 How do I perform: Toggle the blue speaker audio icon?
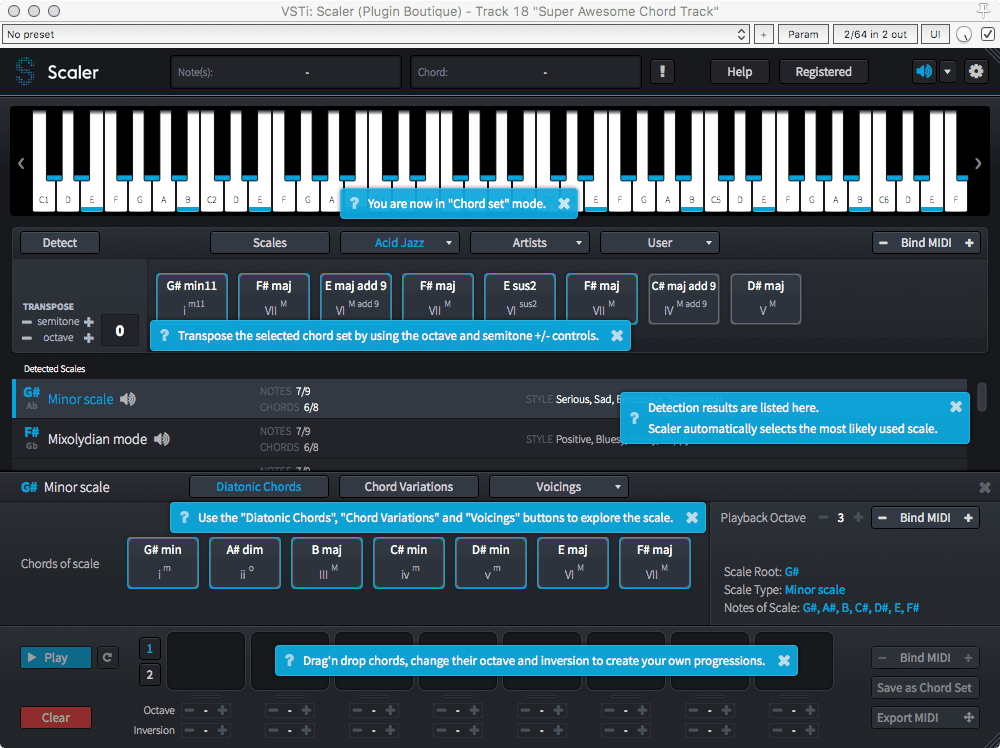(924, 72)
